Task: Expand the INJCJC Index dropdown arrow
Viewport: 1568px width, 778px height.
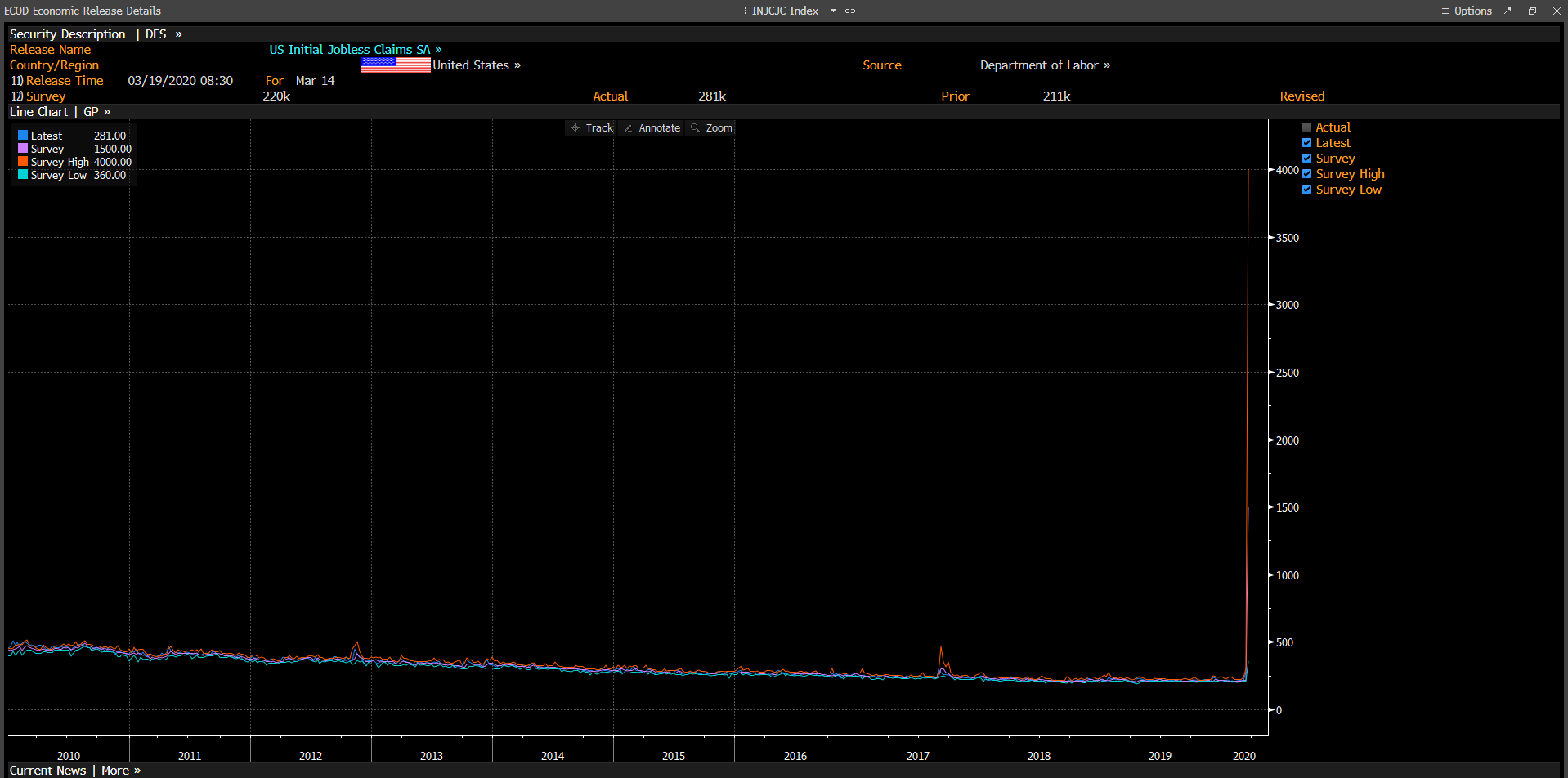Action: (x=833, y=11)
